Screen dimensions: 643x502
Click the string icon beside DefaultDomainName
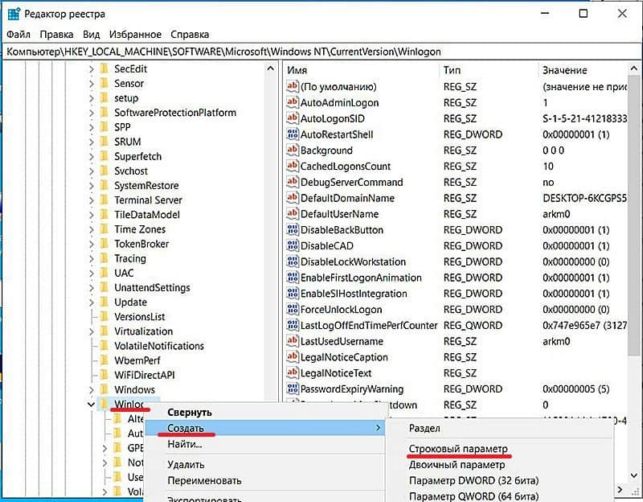click(292, 198)
